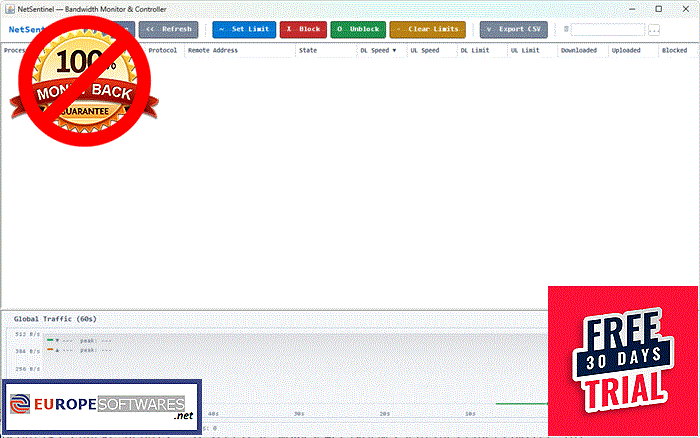Sort by the UL Speed column header

pyautogui.click(x=425, y=50)
